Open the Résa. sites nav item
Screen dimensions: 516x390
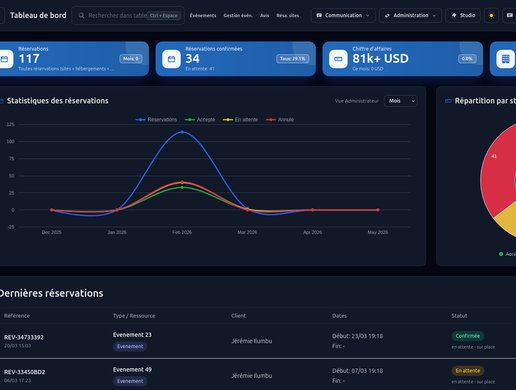point(288,15)
